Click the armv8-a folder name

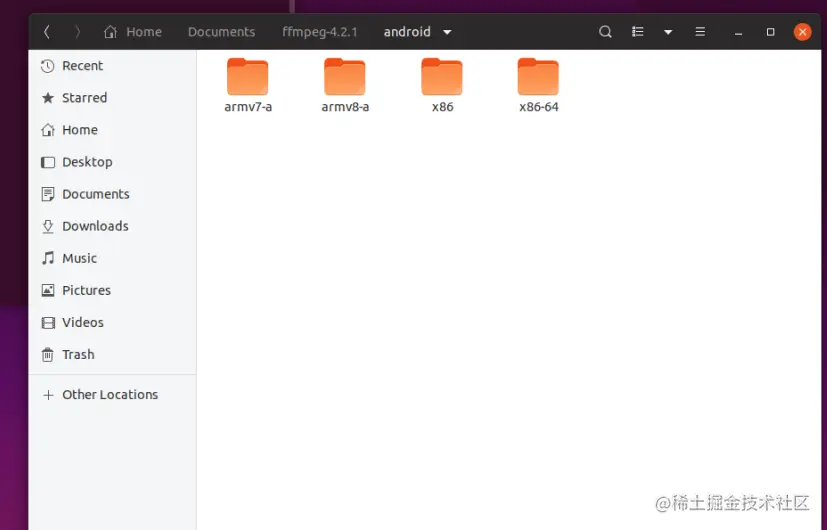(x=345, y=107)
